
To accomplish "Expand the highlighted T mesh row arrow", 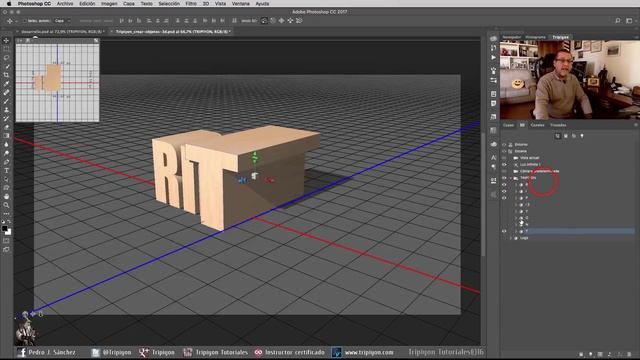I will [x=516, y=231].
